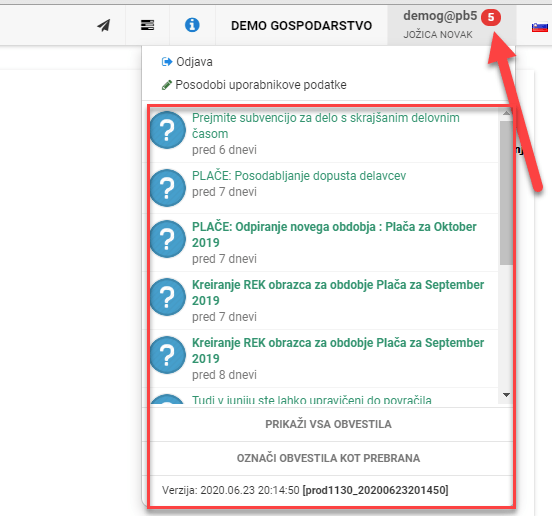Open DEMO GOSPODARSTVO organization selector
Screen dimensions: 552x516
click(301, 26)
